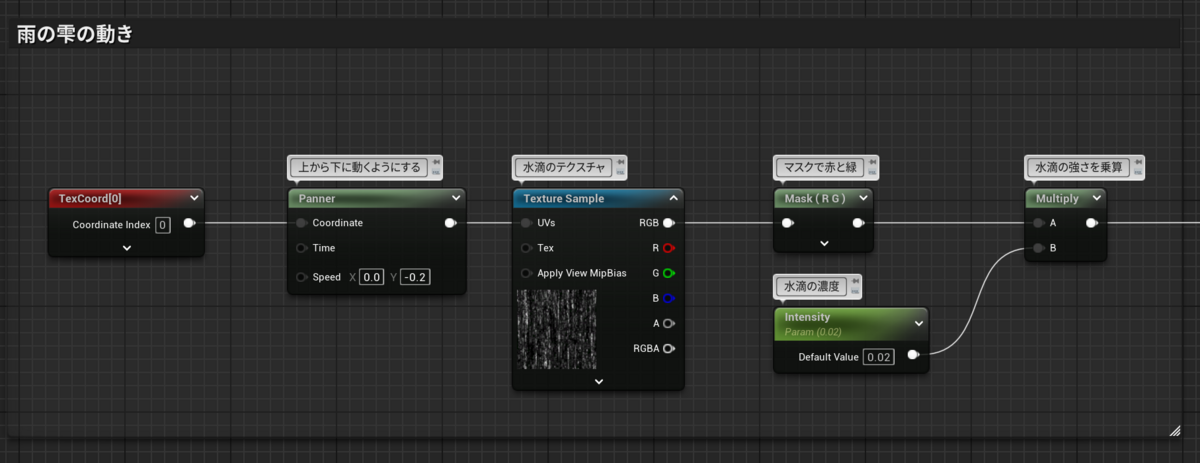Image resolution: width=1200 pixels, height=463 pixels.
Task: Edit the Coordinate Index value field
Action: tap(163, 224)
